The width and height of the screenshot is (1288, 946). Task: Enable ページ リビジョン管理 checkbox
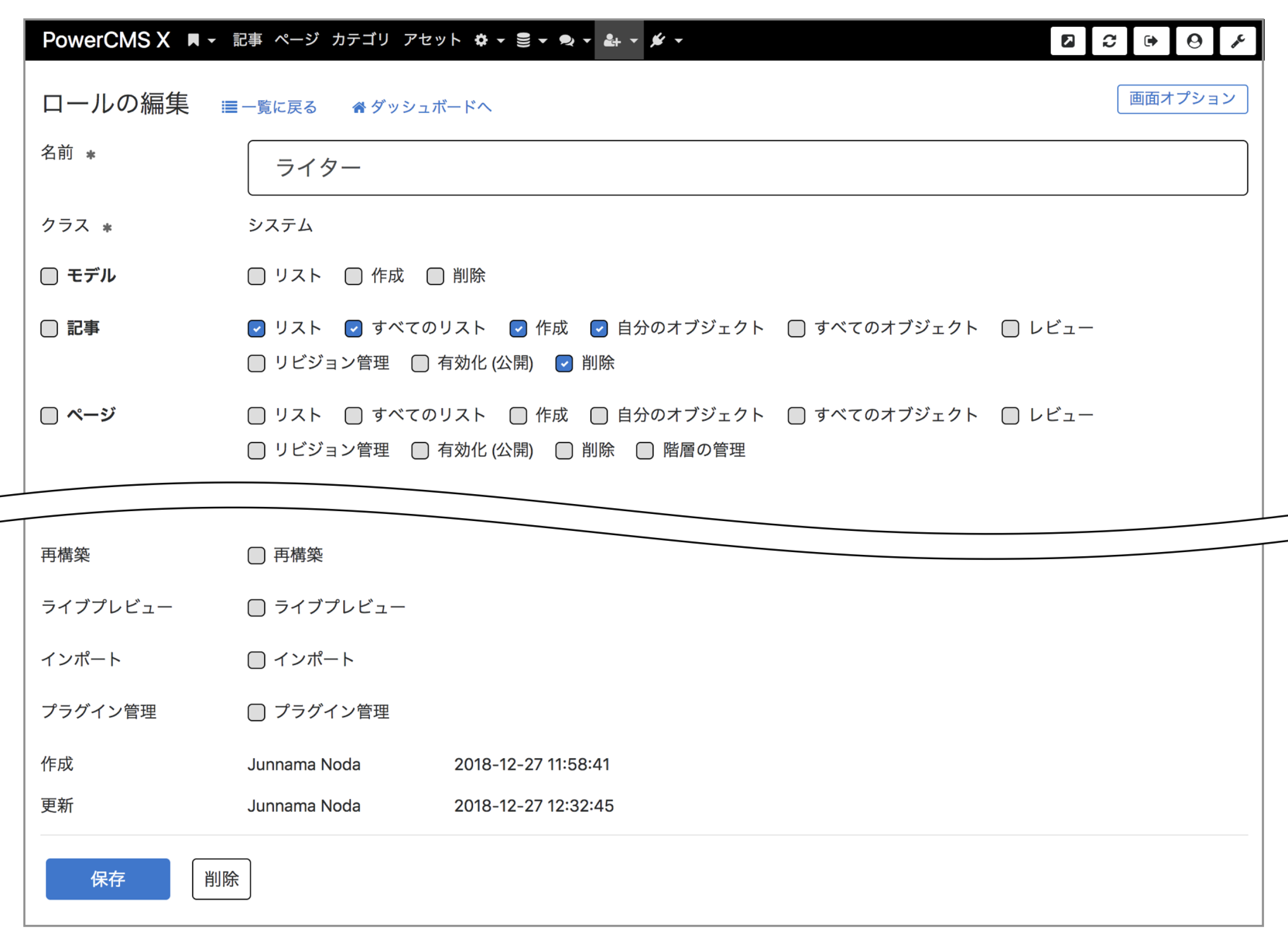[x=256, y=451]
